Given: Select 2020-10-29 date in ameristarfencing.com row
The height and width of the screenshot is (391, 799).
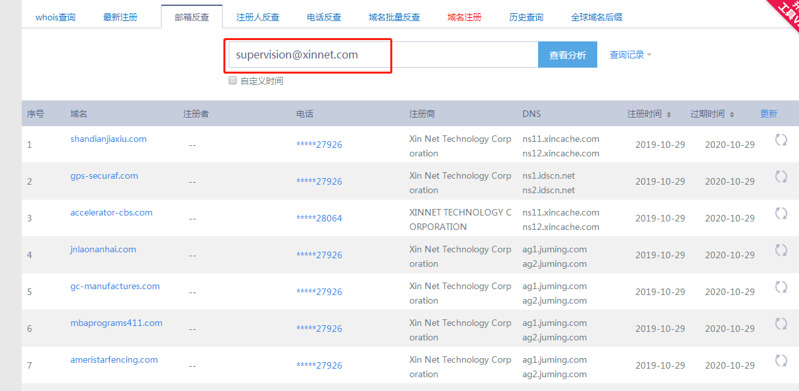Looking at the screenshot, I should point(730,366).
